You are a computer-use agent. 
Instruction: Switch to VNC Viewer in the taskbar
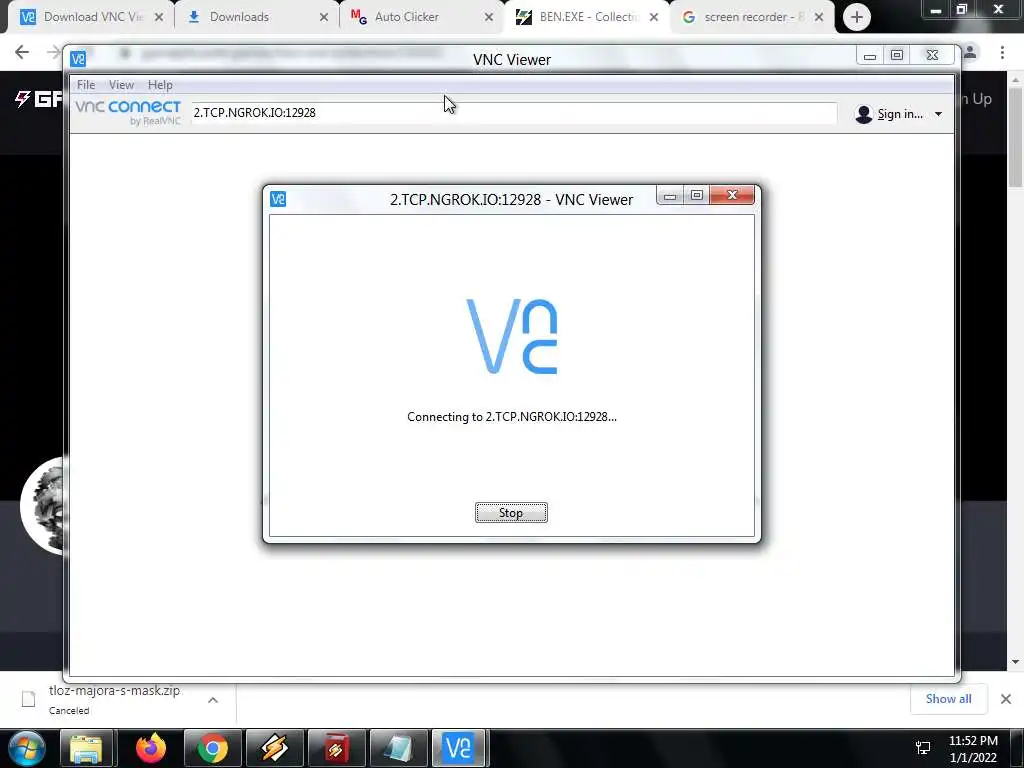tap(458, 748)
